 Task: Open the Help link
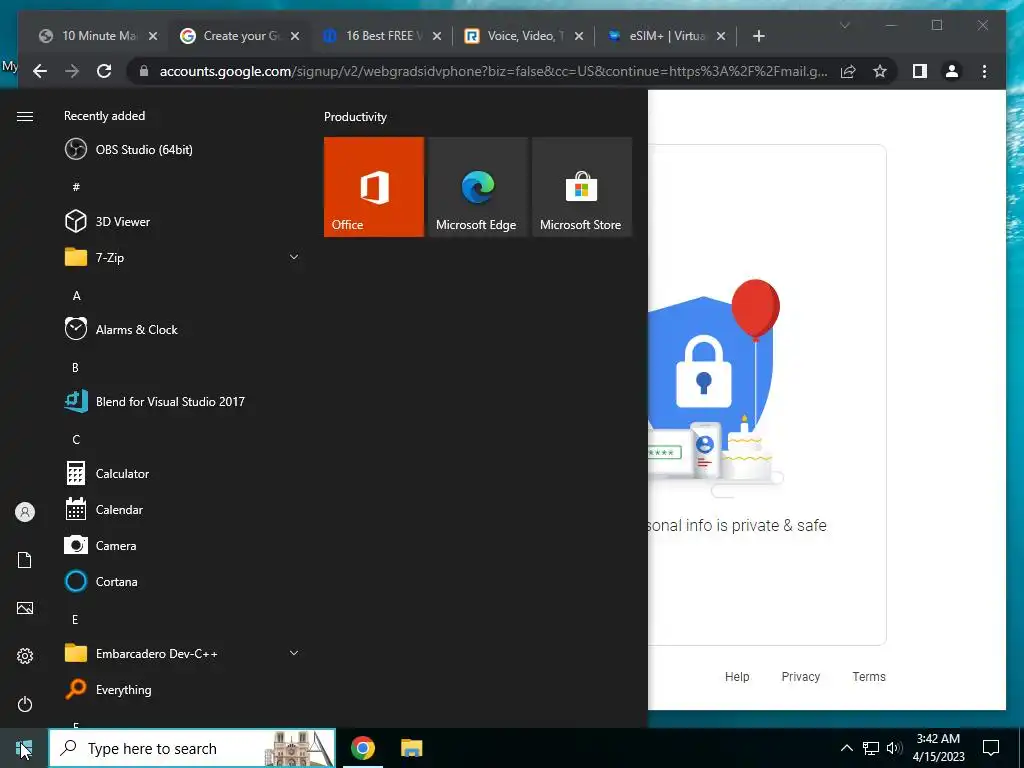[737, 677]
